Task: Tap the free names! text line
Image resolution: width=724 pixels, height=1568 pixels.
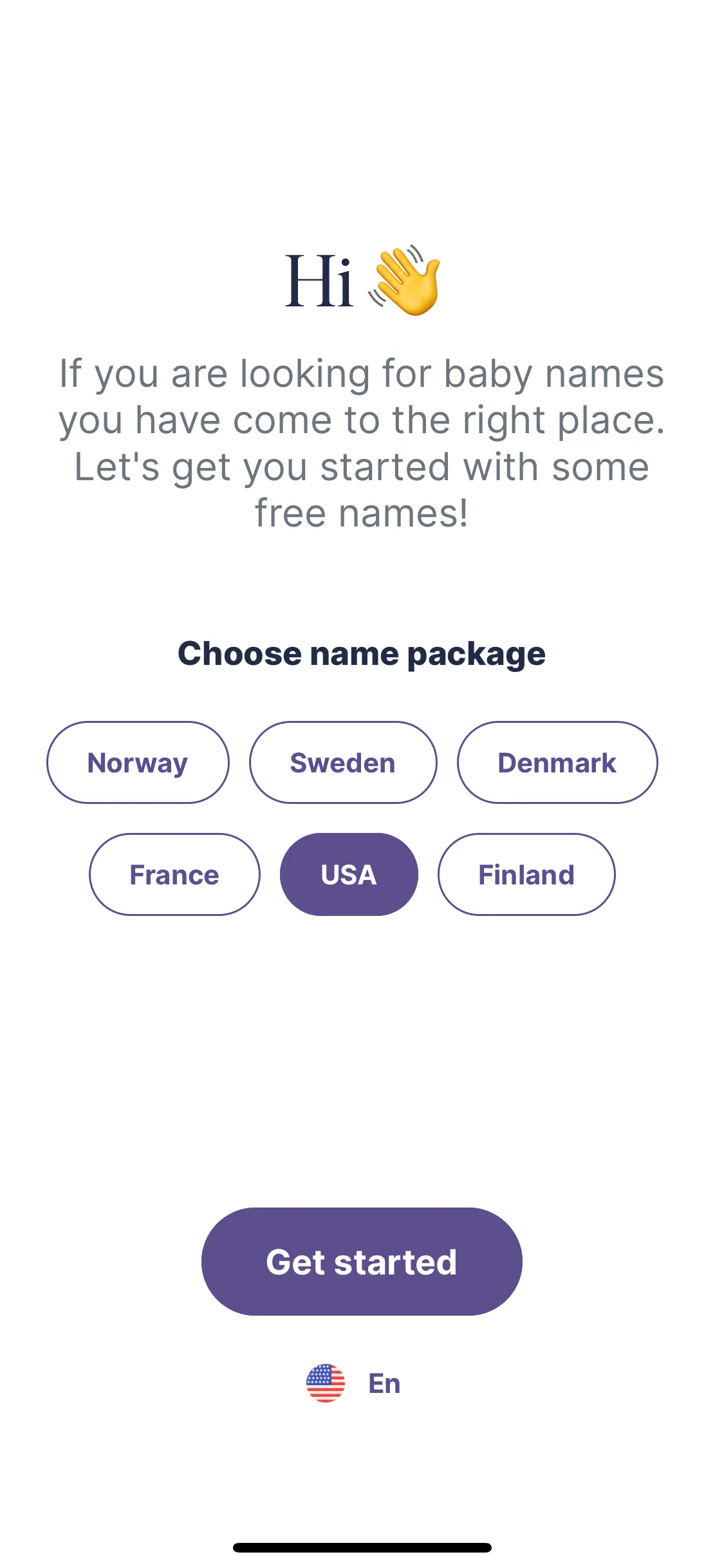Action: tap(362, 513)
